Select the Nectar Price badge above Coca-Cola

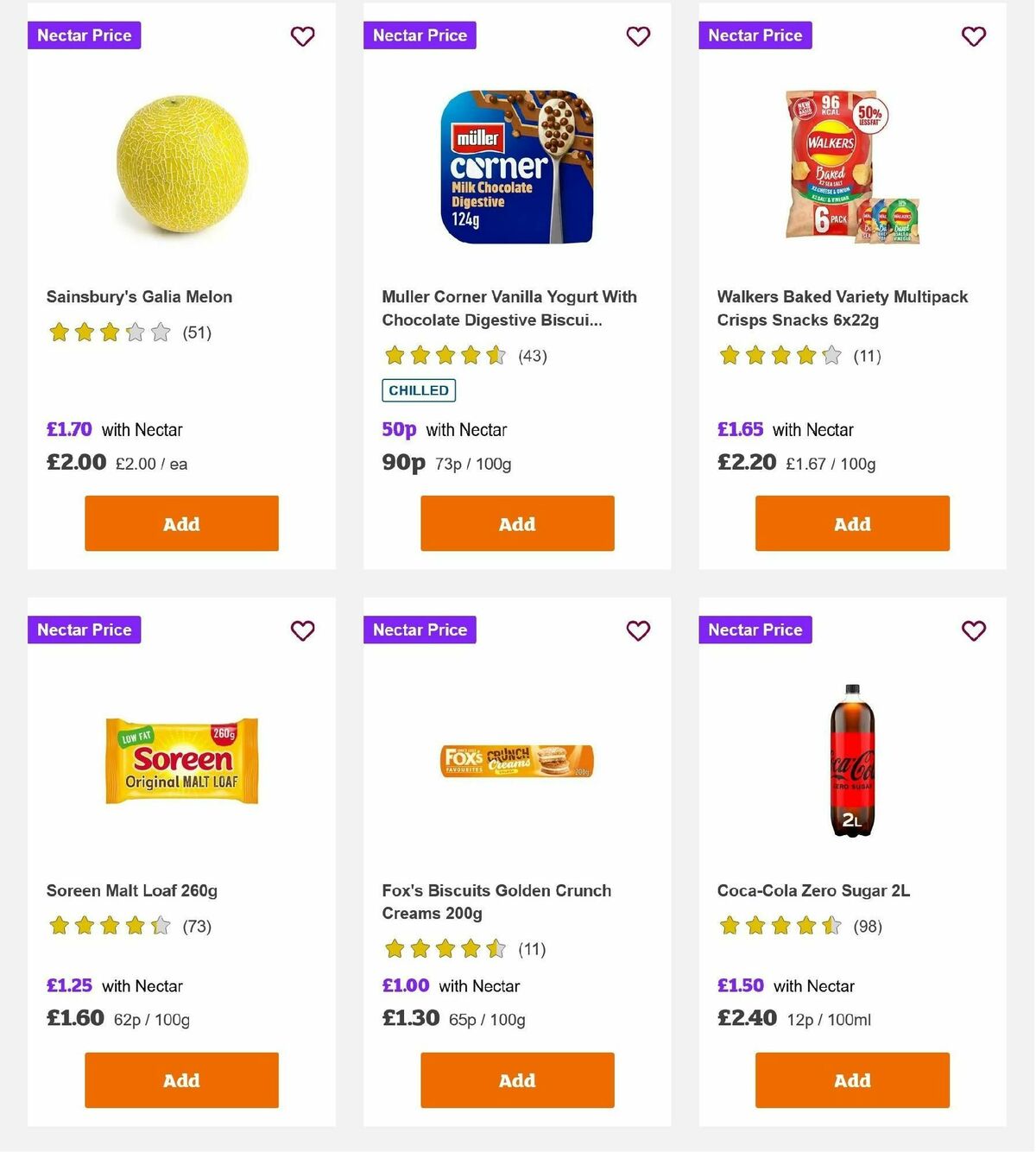pyautogui.click(x=755, y=630)
